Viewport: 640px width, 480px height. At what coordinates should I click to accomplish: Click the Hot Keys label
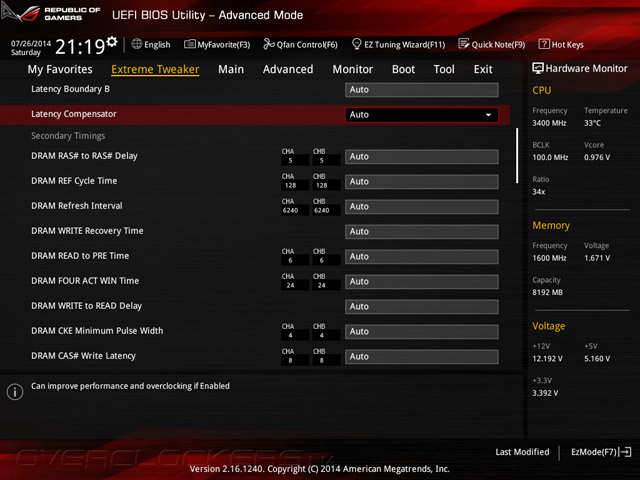pos(568,44)
